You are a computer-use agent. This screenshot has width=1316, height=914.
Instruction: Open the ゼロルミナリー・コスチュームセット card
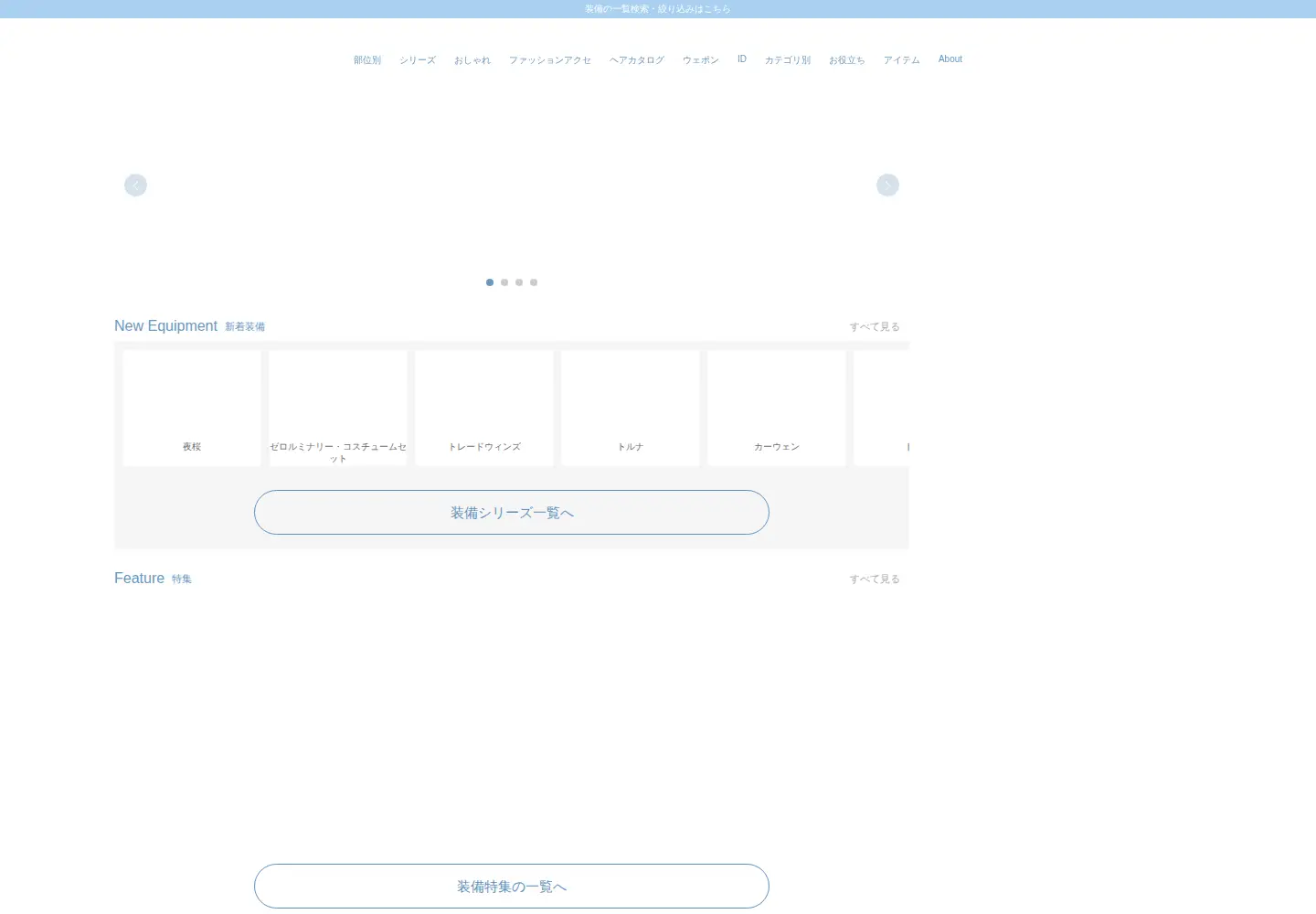(x=338, y=409)
